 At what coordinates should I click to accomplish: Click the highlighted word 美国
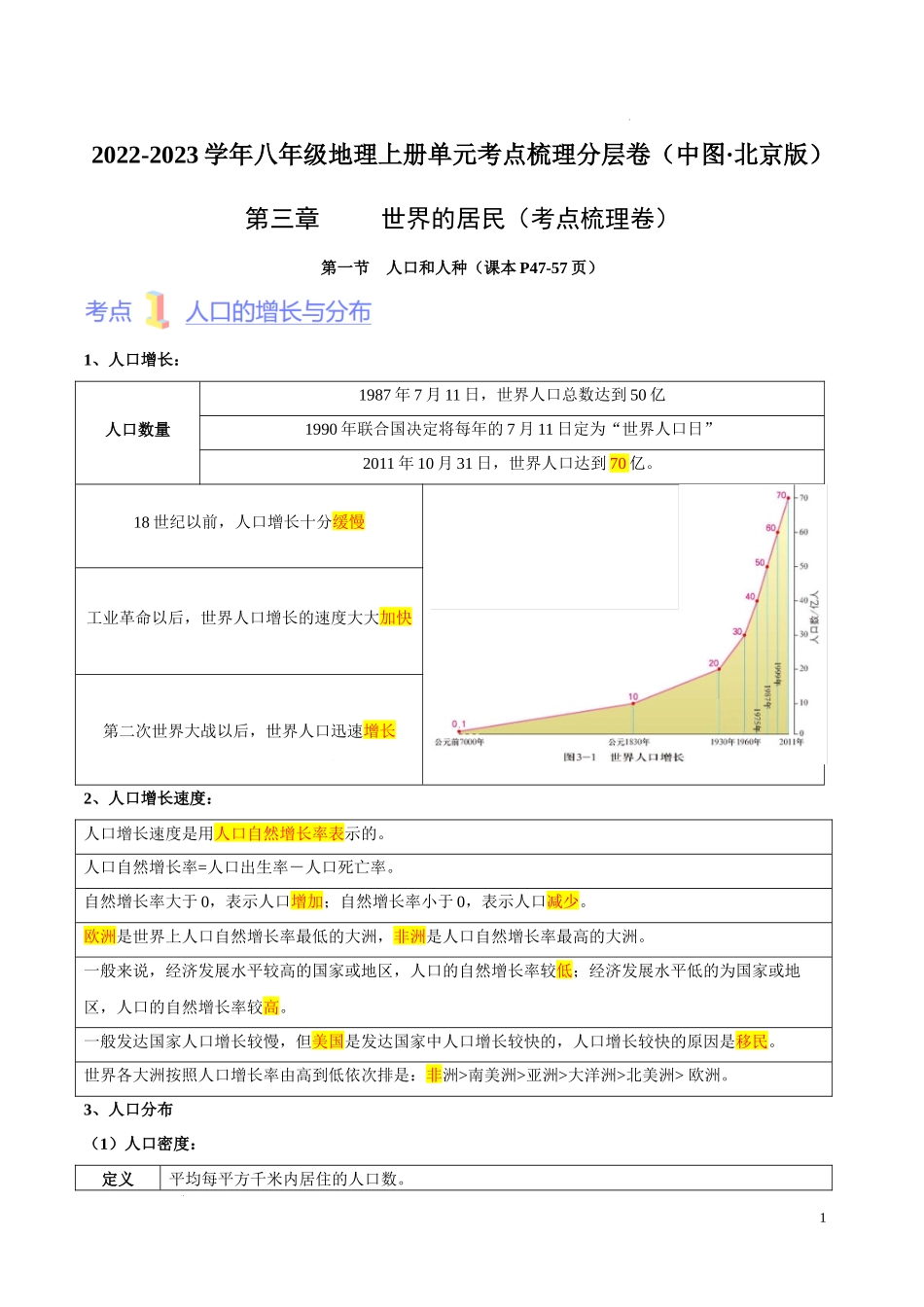tap(328, 1042)
